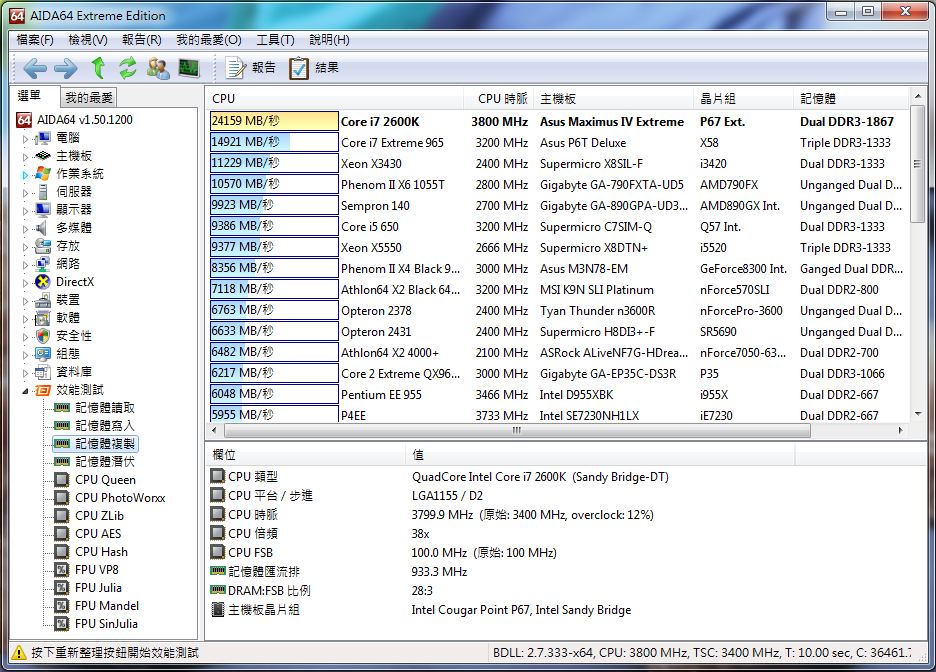The image size is (936, 672).
Task: Open the 檢視(V) menu
Action: [88, 40]
